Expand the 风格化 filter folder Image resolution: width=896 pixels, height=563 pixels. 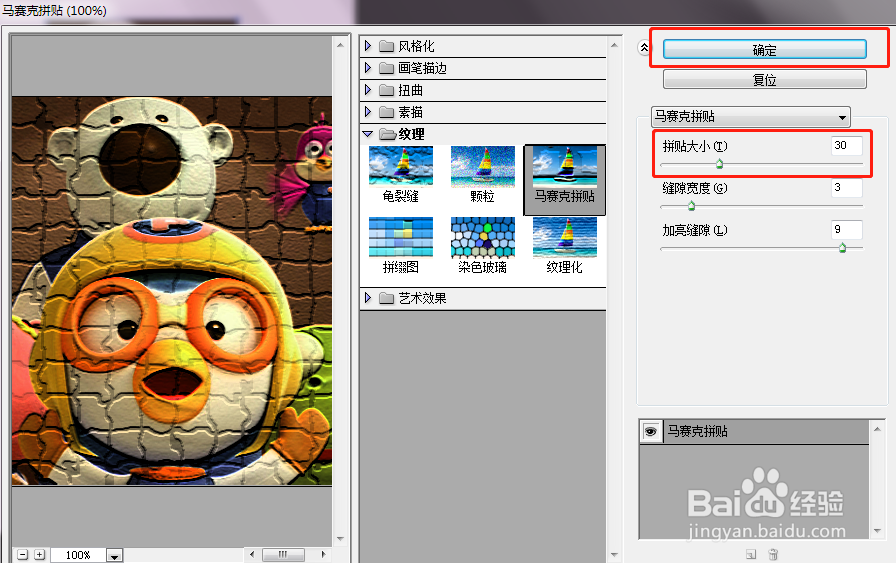point(368,46)
